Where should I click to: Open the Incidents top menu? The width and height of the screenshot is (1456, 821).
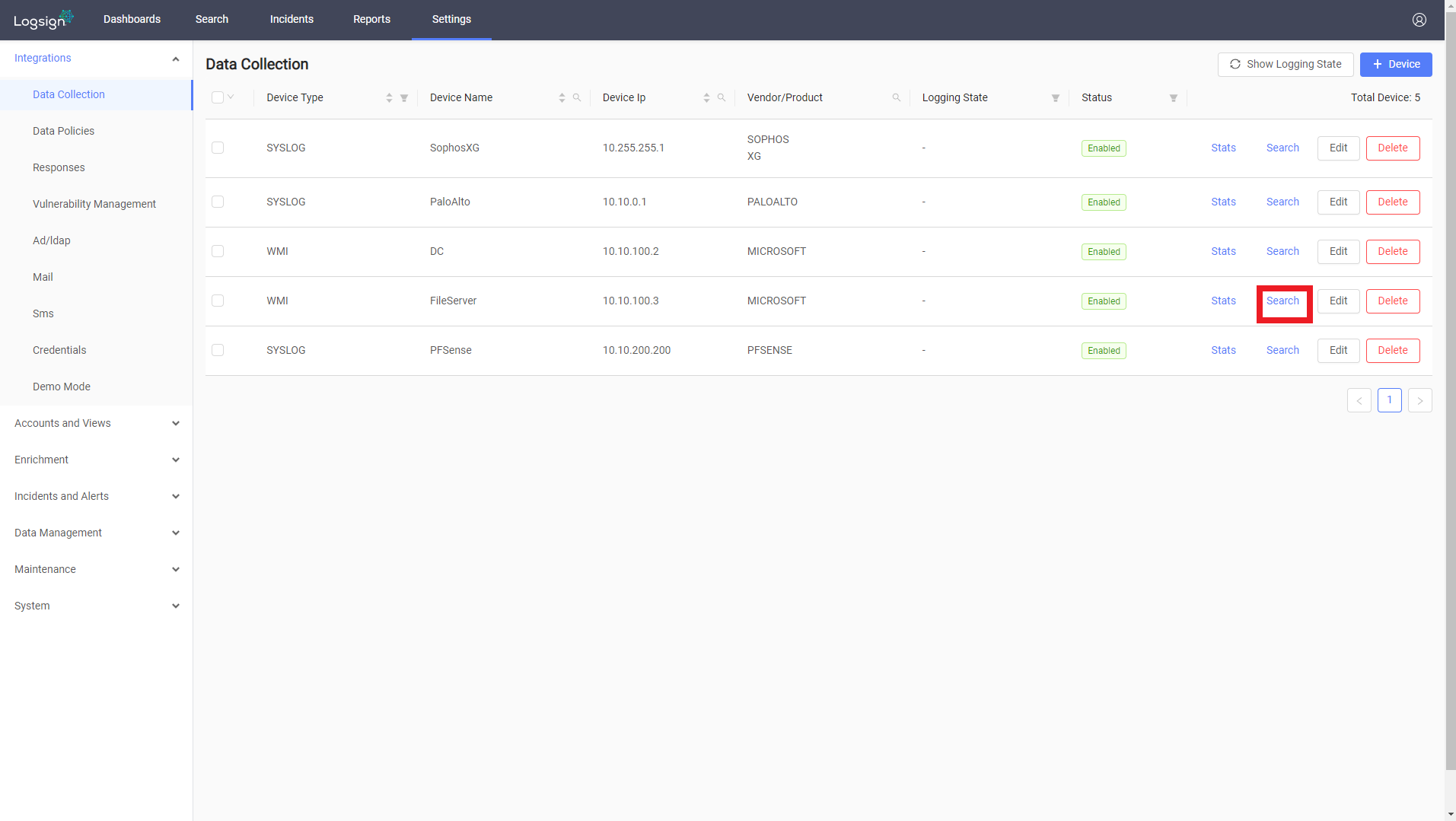click(x=292, y=19)
